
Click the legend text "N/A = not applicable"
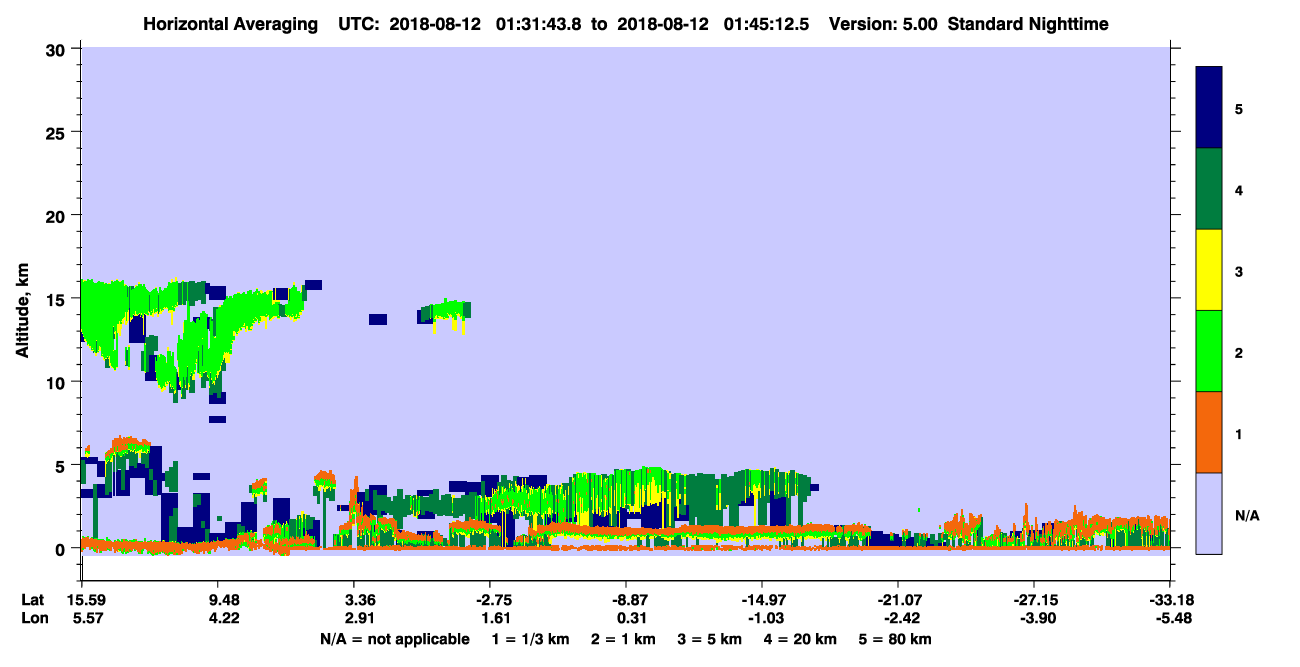point(394,639)
